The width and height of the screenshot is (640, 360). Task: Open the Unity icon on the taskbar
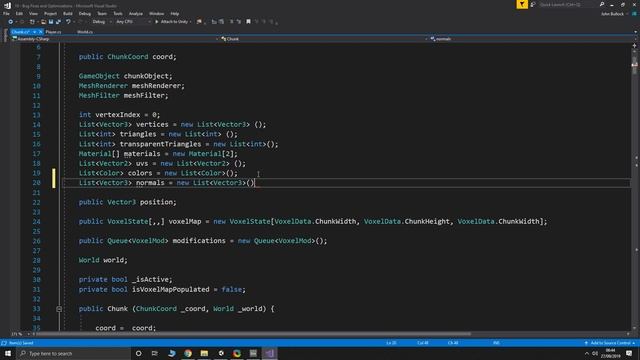tap(221, 353)
